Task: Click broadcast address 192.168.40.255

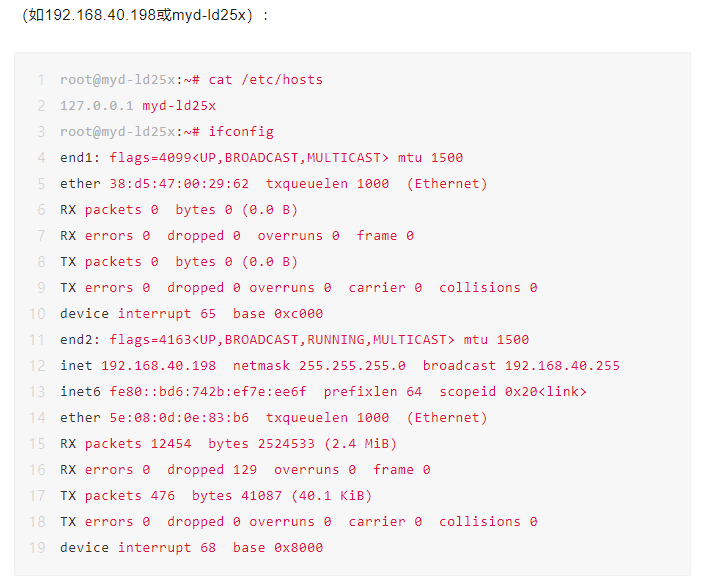Action: click(x=562, y=365)
